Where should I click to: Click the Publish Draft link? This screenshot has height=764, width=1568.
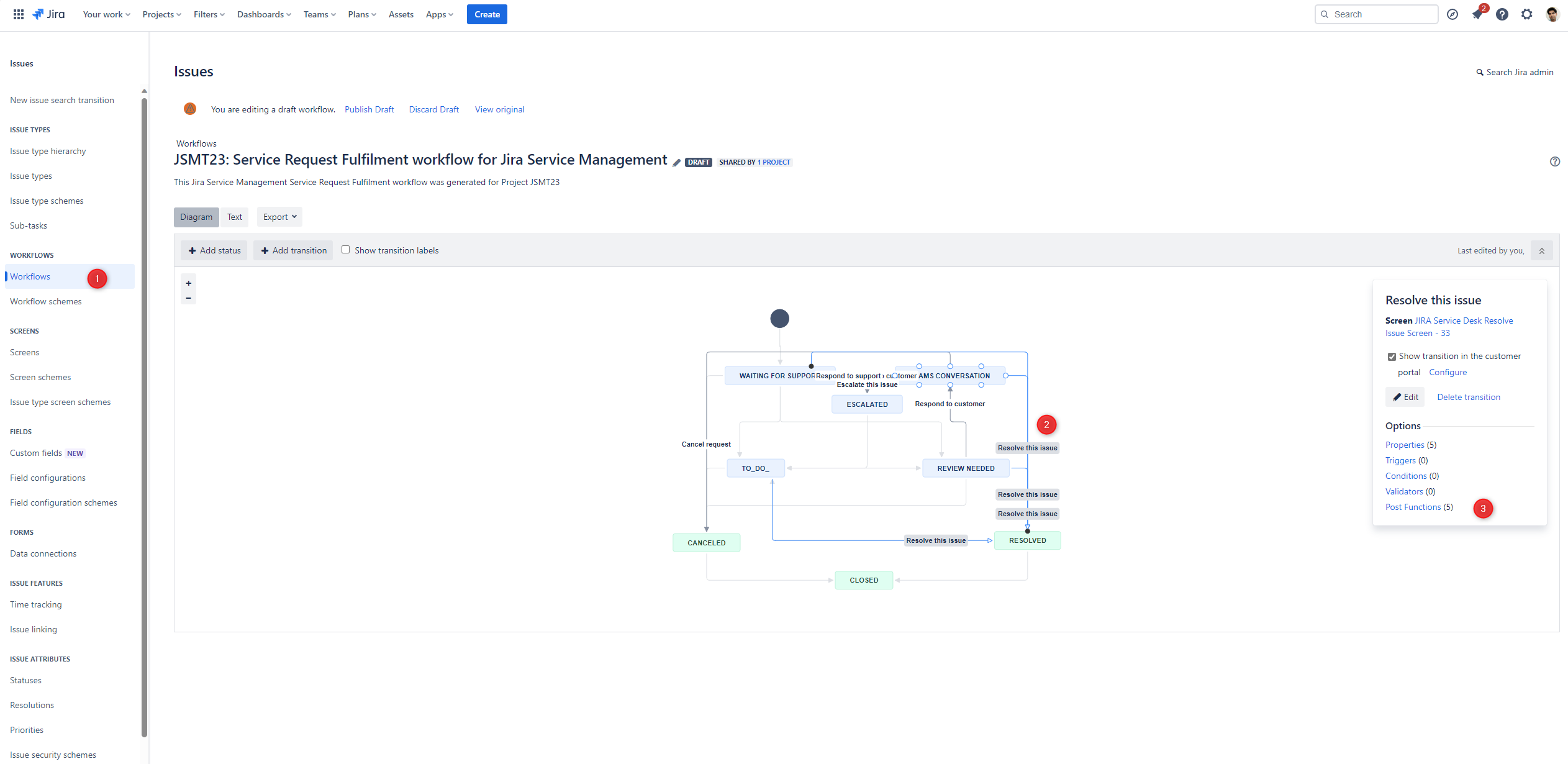coord(369,109)
